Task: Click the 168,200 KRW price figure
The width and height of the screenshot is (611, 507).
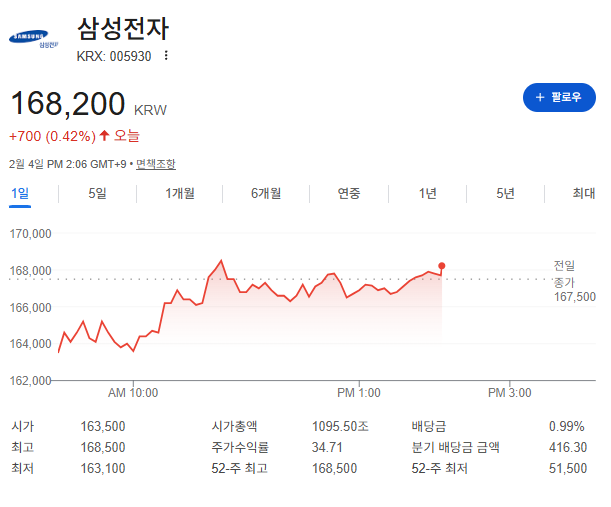Action: 68,104
